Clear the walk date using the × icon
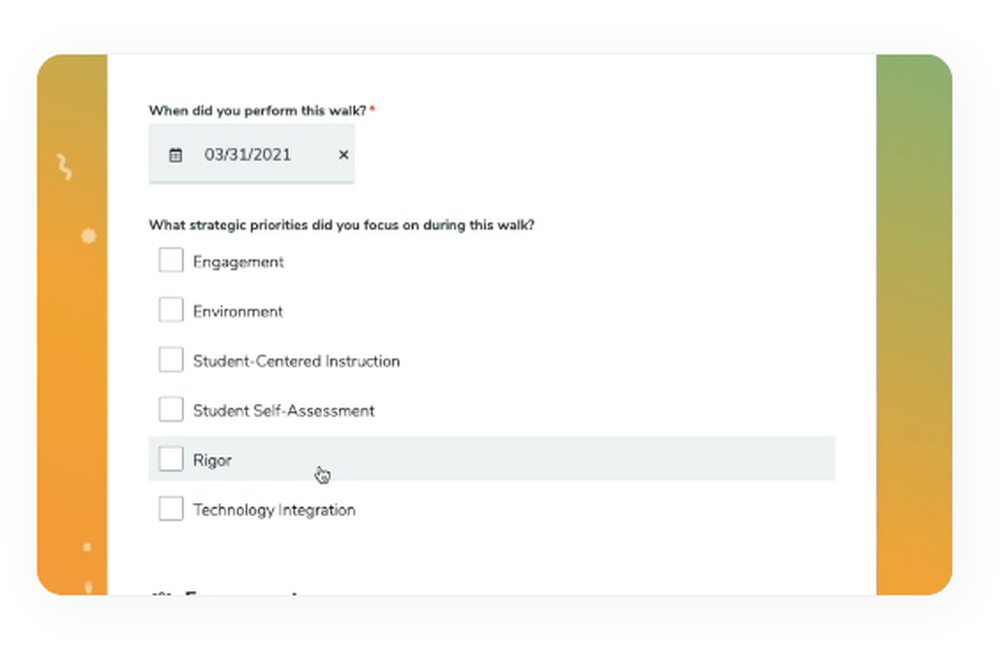This screenshot has width=1000, height=648. click(x=343, y=154)
